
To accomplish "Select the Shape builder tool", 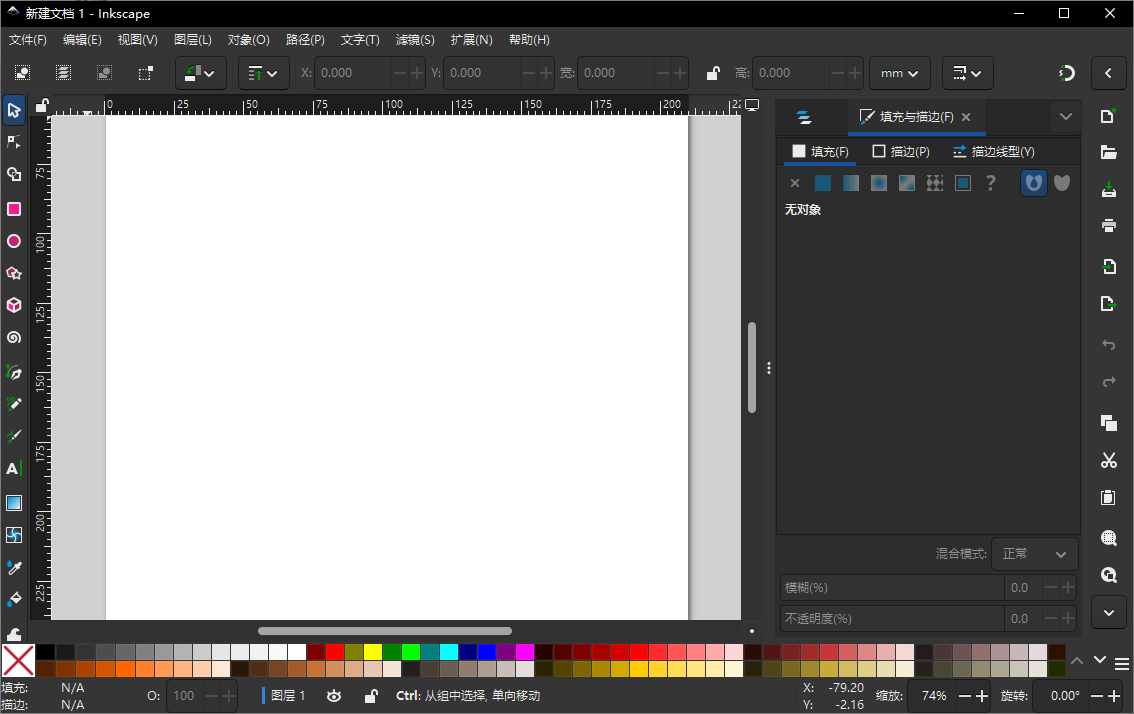I will pos(14,174).
